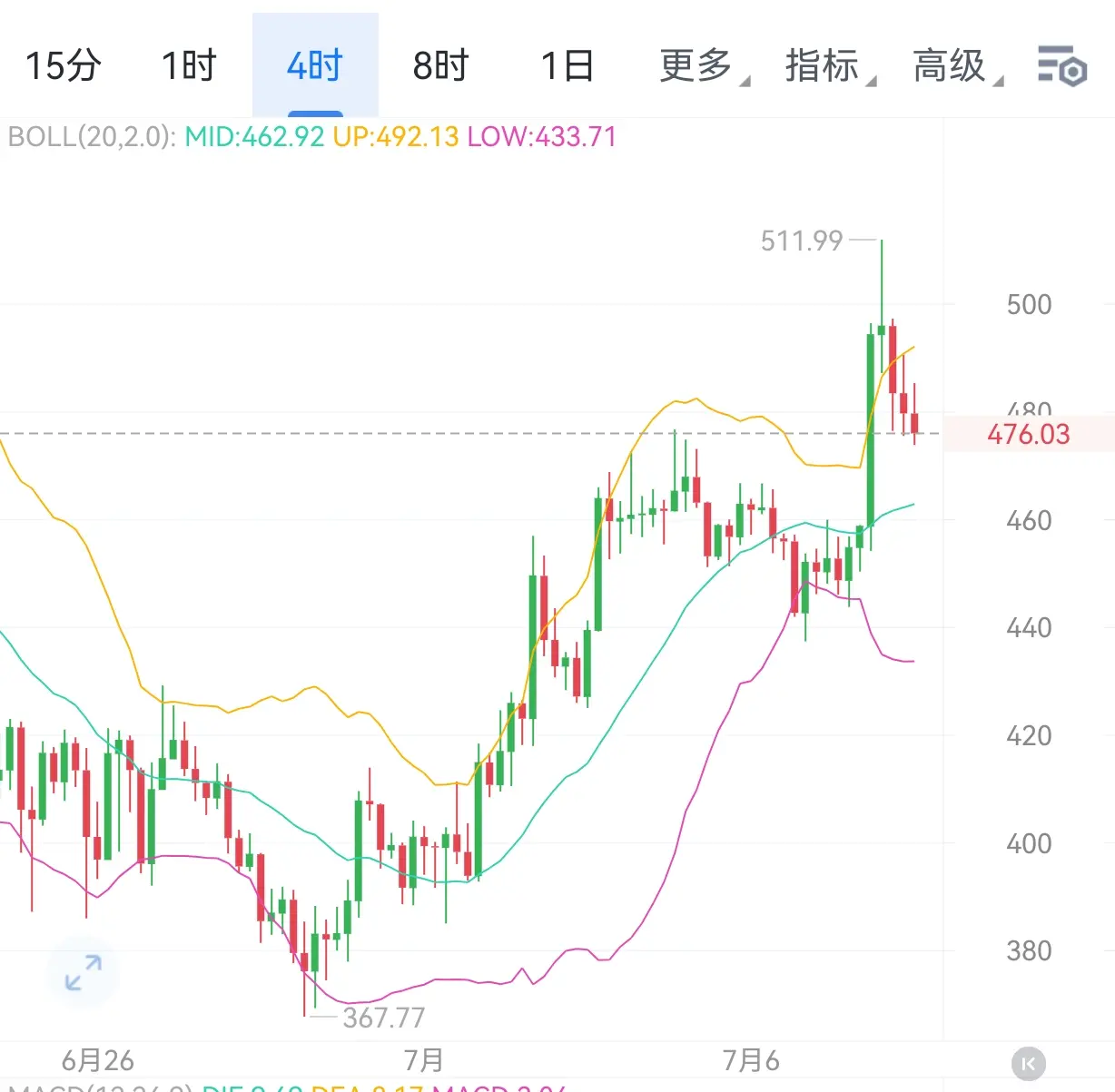The width and height of the screenshot is (1115, 1092).
Task: Switch to the 8时 timeframe
Action: [440, 65]
